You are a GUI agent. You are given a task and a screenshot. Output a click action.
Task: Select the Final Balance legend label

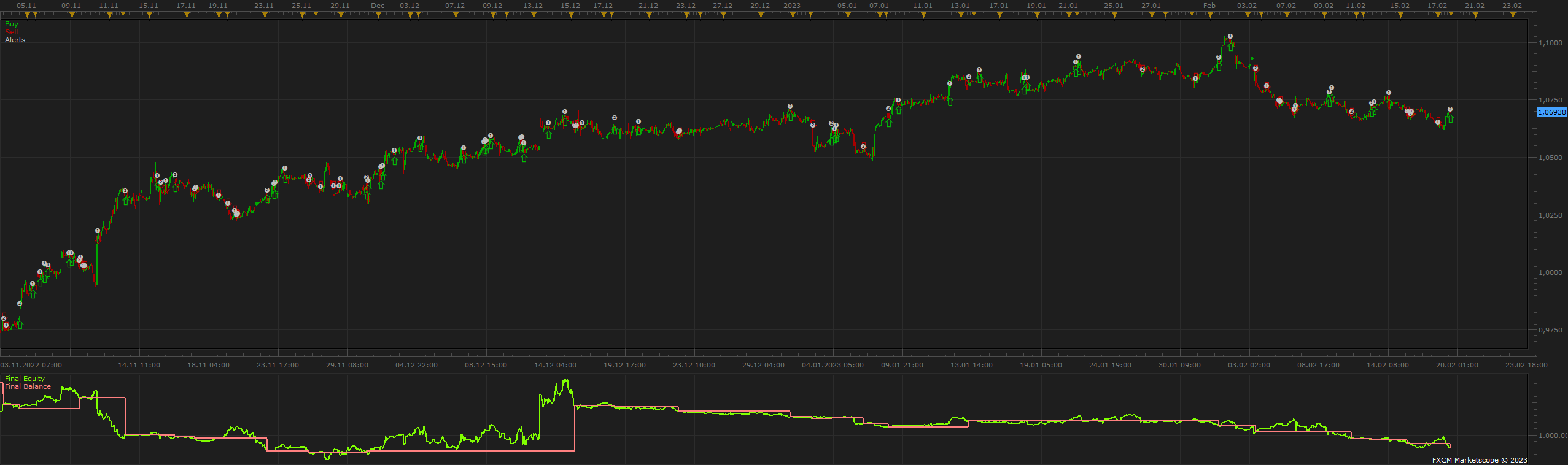[28, 386]
